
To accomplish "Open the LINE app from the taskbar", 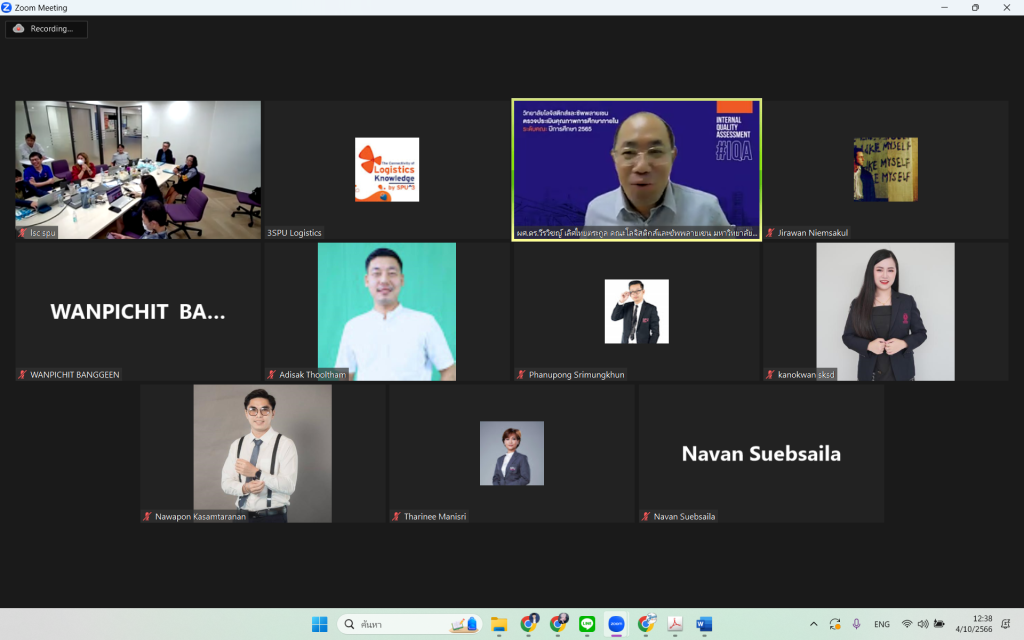I will coord(587,624).
